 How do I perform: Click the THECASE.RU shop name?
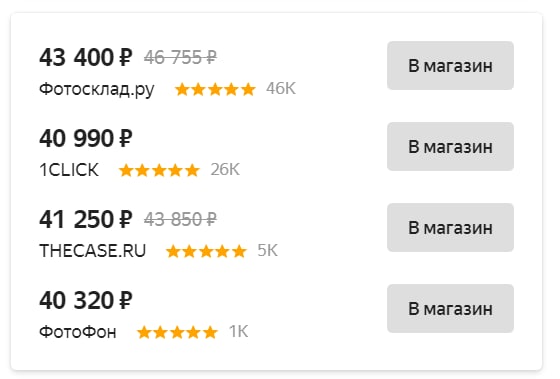[x=92, y=251]
